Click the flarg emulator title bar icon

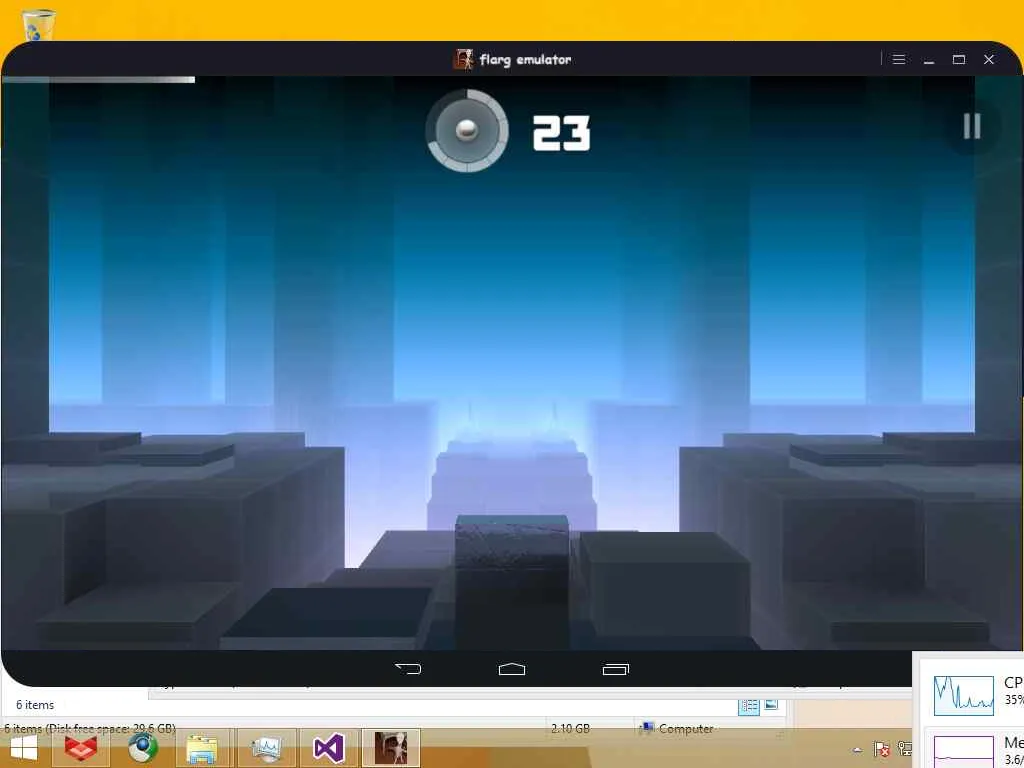pos(463,59)
